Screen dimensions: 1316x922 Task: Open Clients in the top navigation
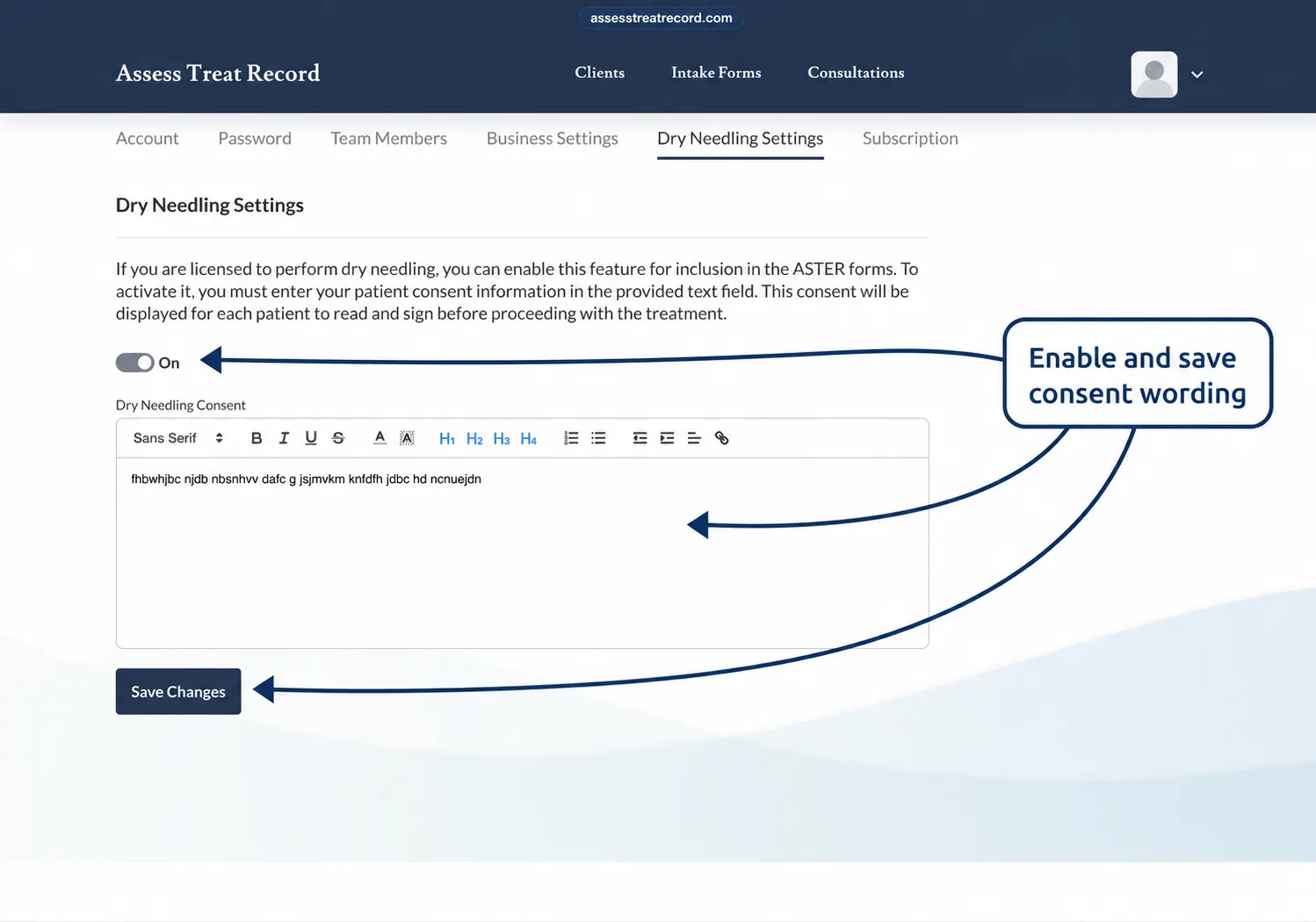600,73
